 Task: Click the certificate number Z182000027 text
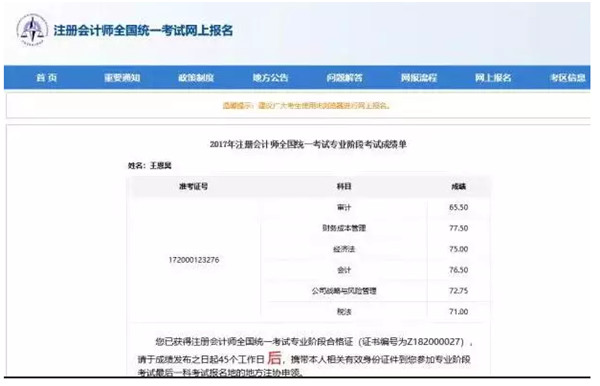tap(435, 342)
